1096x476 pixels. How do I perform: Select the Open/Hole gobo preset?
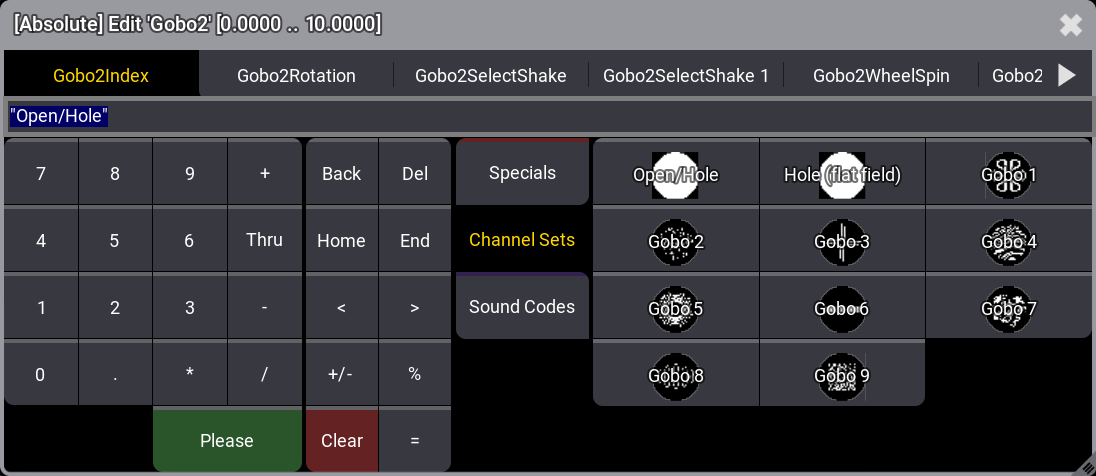coord(676,174)
